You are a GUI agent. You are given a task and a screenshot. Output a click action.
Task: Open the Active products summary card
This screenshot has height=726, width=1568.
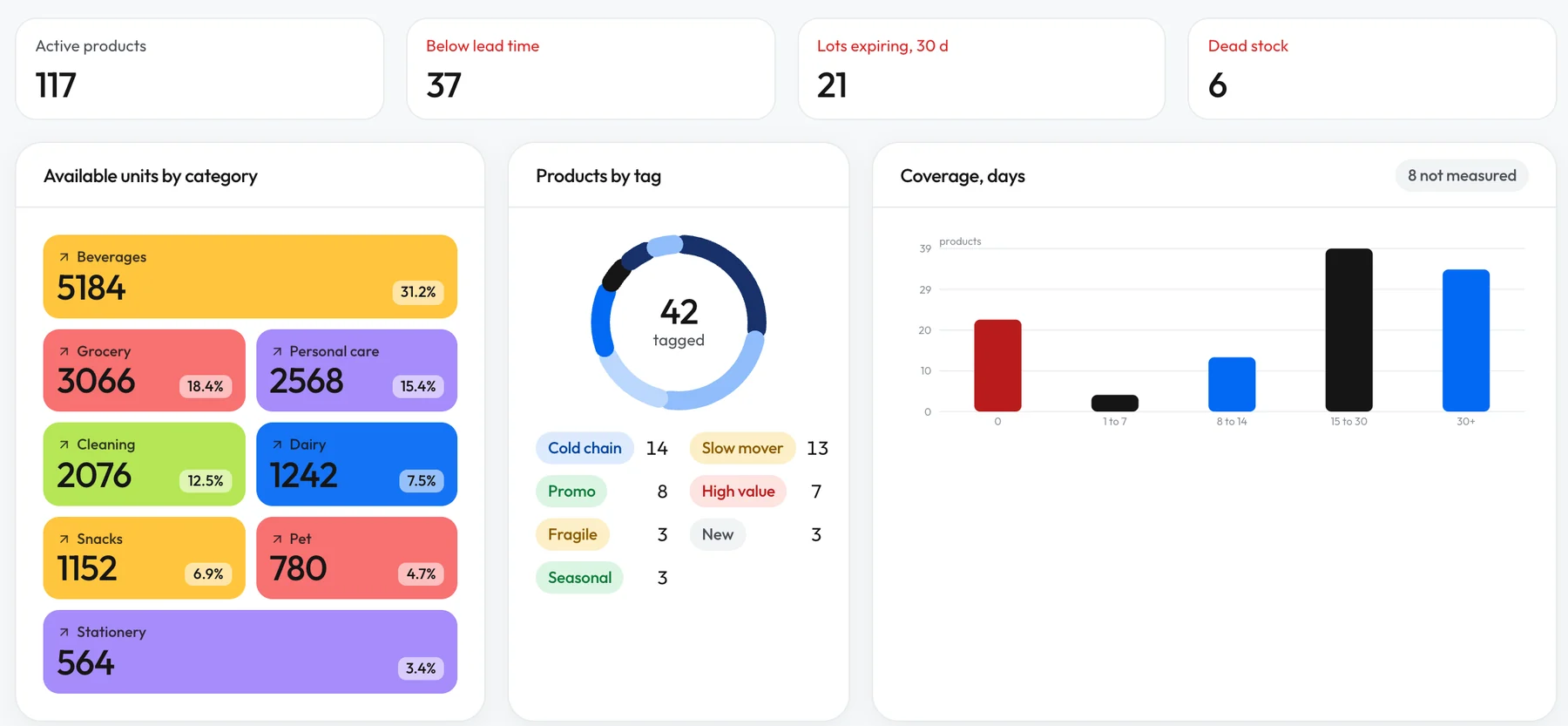coord(199,69)
